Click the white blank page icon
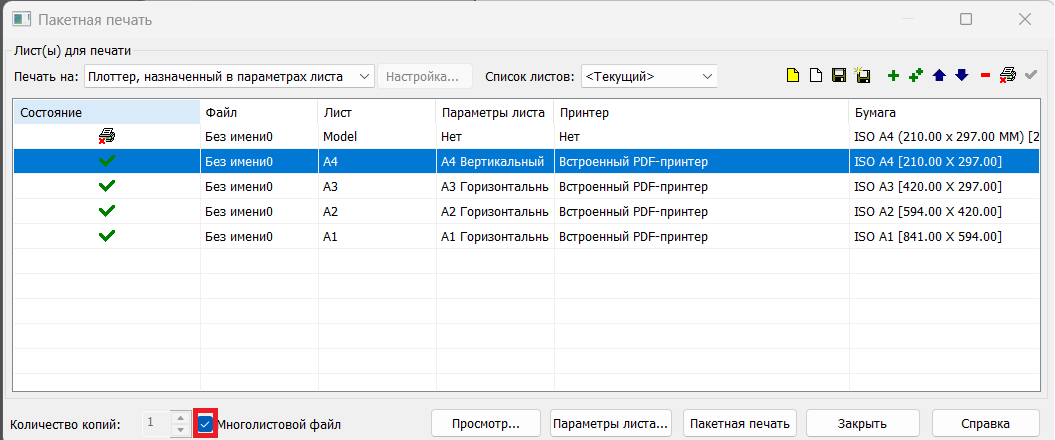 pyautogui.click(x=816, y=76)
